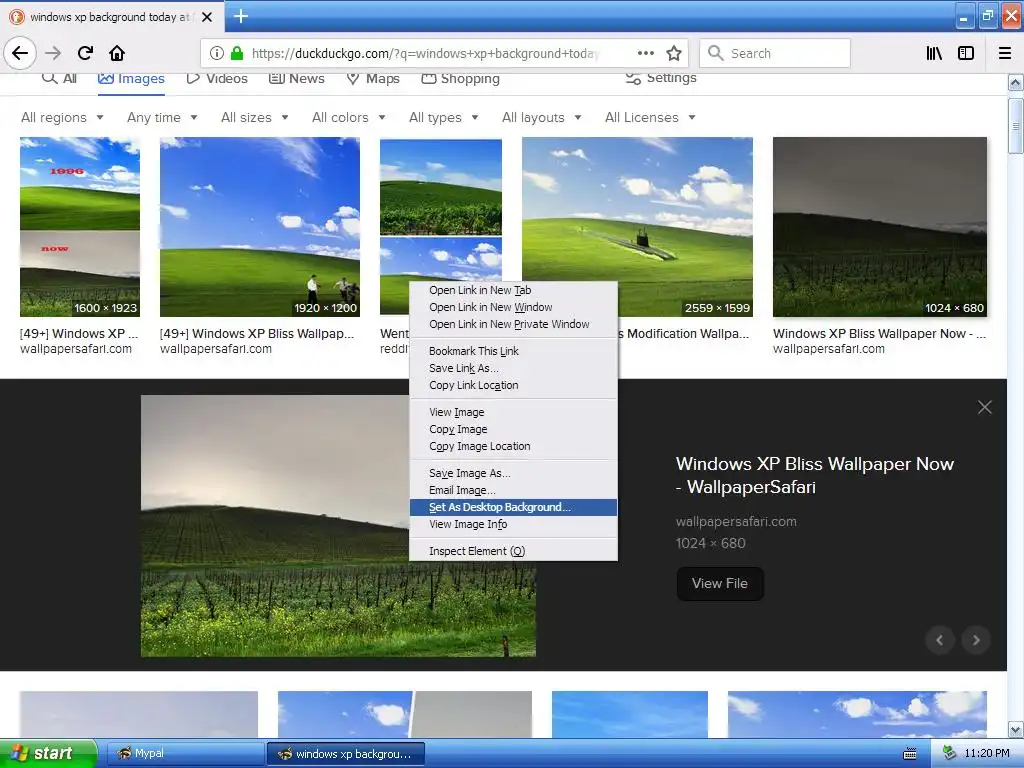The width and height of the screenshot is (1024, 768).
Task: Open Windows XP Bliss Wallpaper Now title link
Action: tap(814, 475)
